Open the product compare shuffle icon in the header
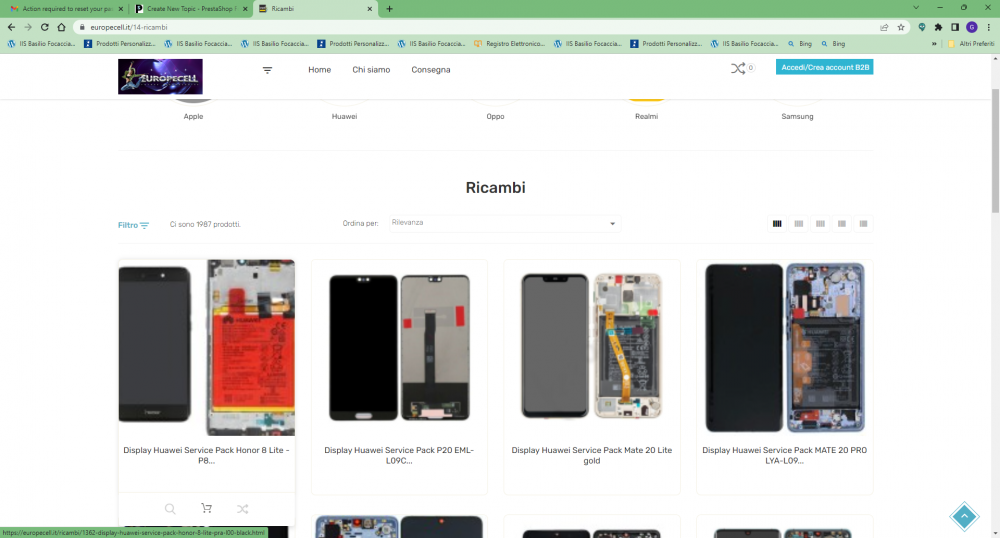Image resolution: width=1000 pixels, height=538 pixels. click(x=738, y=68)
